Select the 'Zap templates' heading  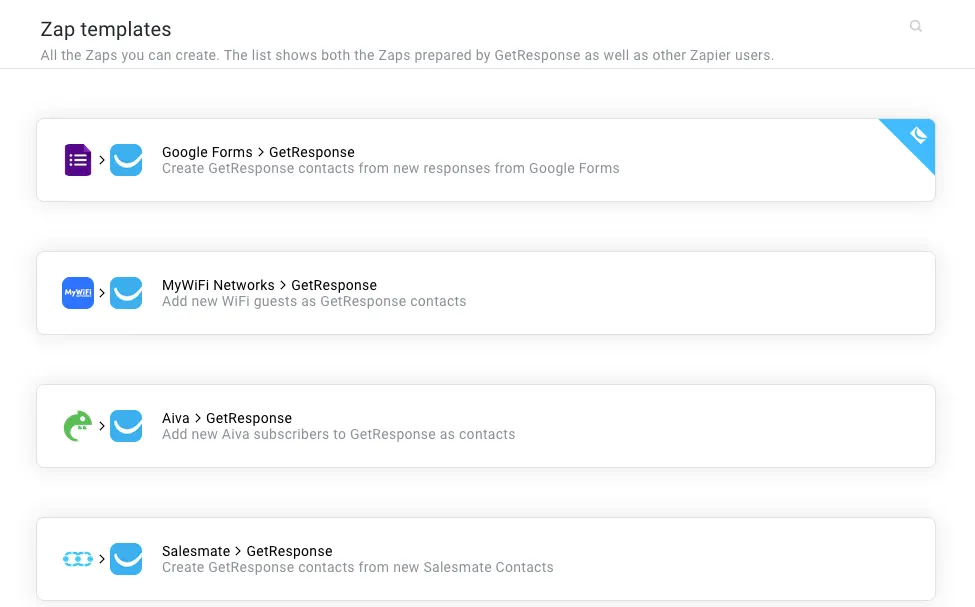point(106,29)
